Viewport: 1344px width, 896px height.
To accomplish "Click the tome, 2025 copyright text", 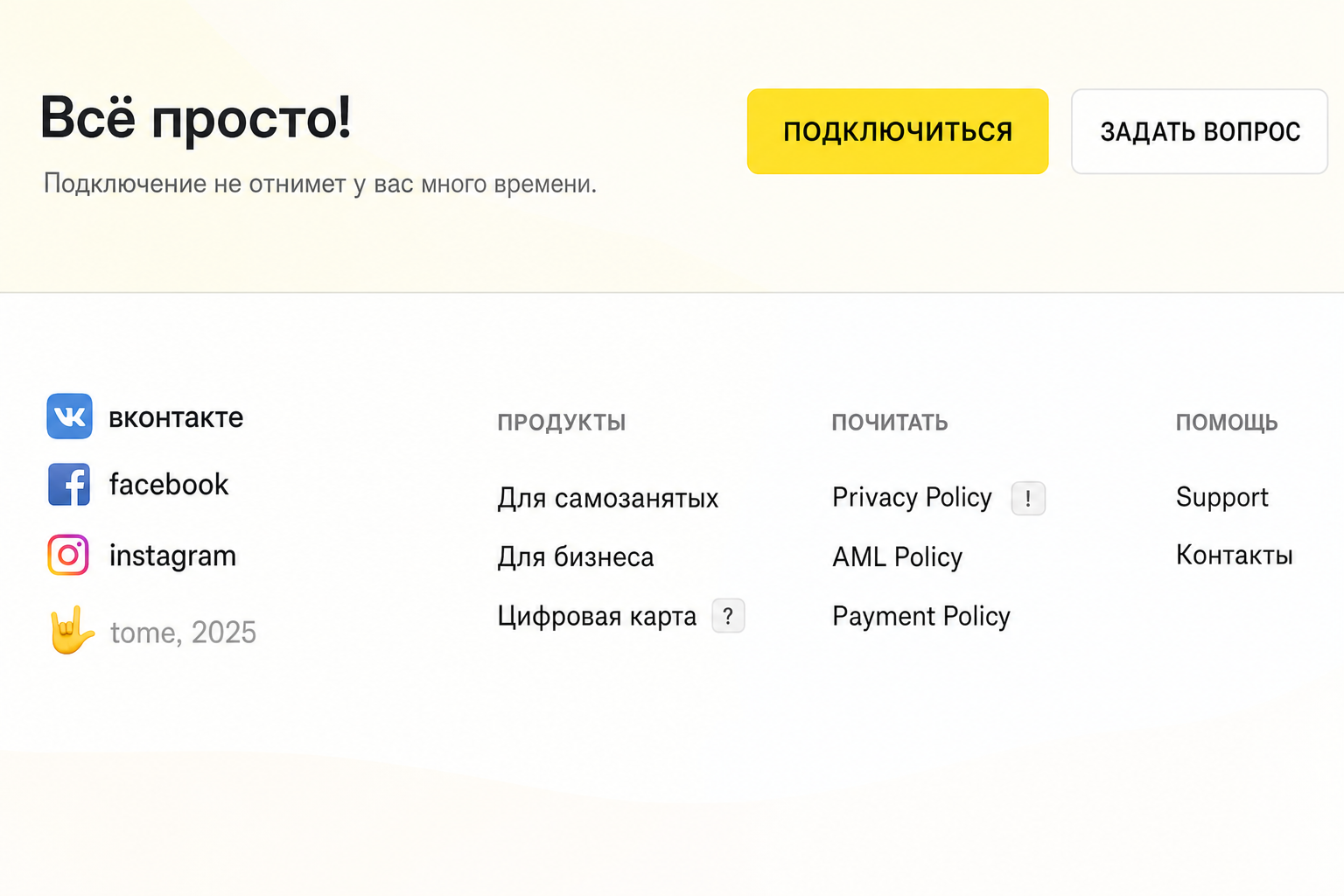I will 183,632.
